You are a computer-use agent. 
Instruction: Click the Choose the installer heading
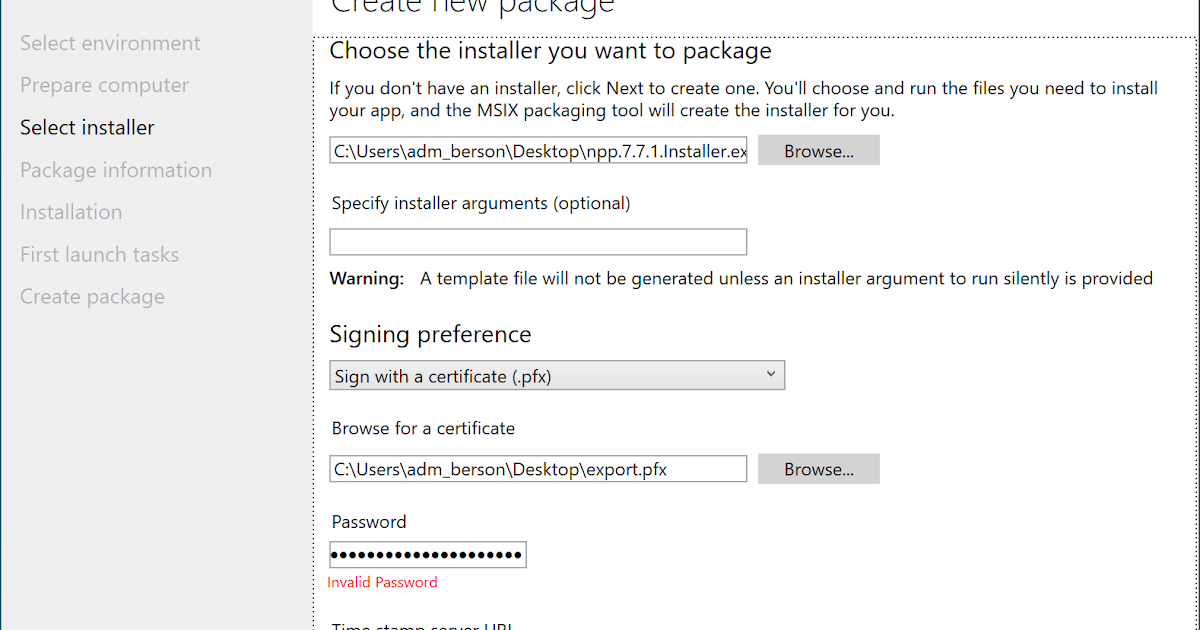550,50
